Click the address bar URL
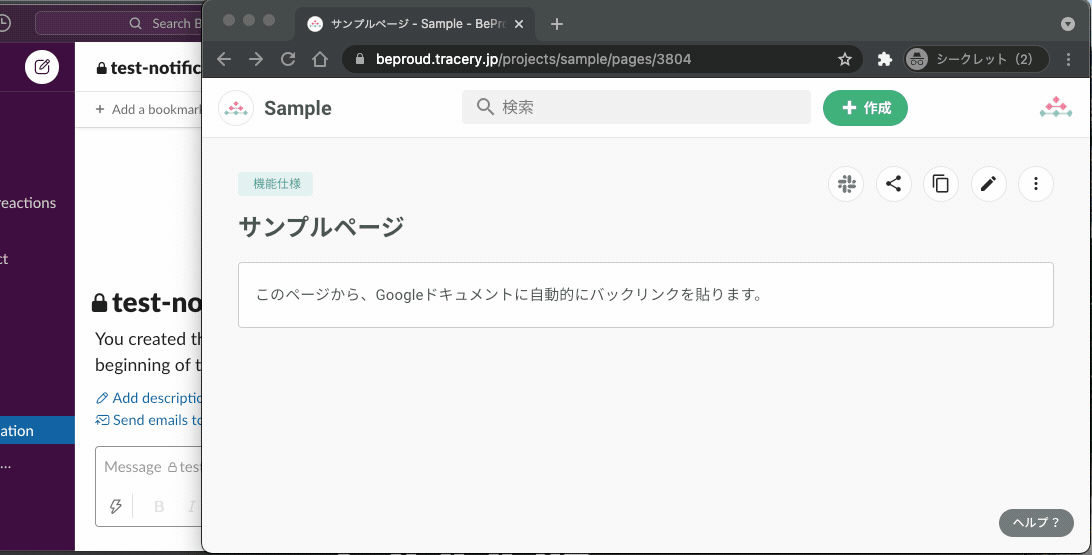Viewport: 1092px width, 555px height. 533,59
